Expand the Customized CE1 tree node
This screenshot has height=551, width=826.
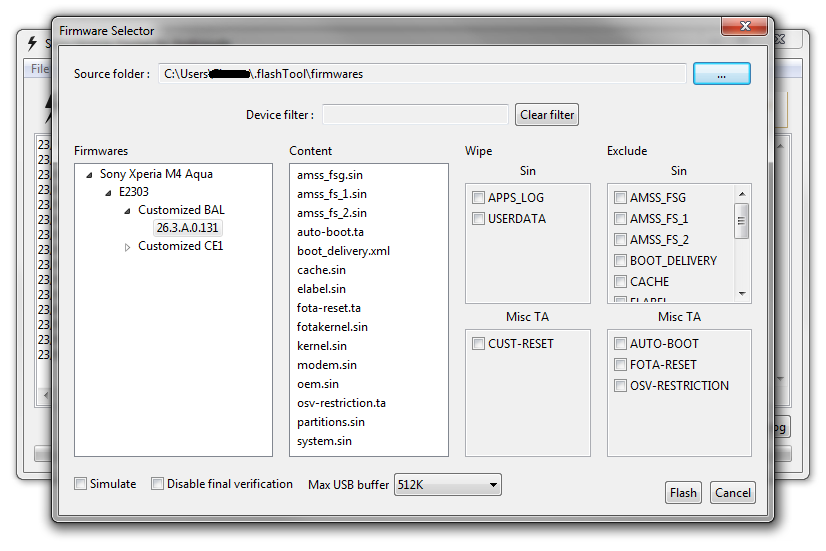pyautogui.click(x=128, y=247)
